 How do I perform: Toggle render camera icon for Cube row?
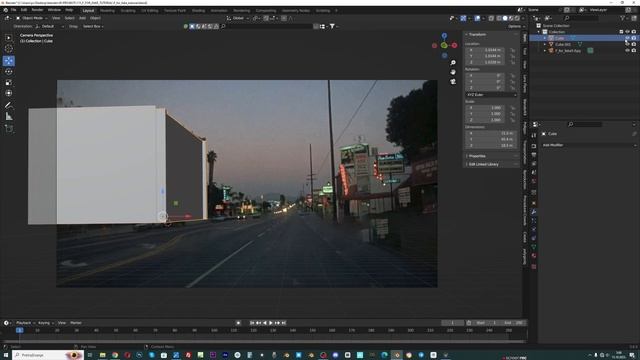[x=634, y=38]
